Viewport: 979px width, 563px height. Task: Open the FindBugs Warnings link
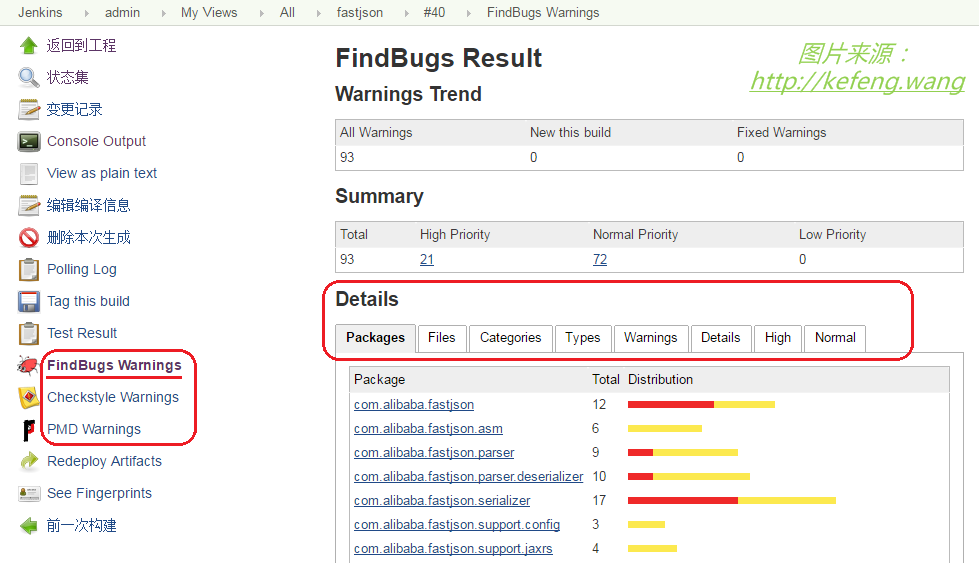click(x=114, y=365)
